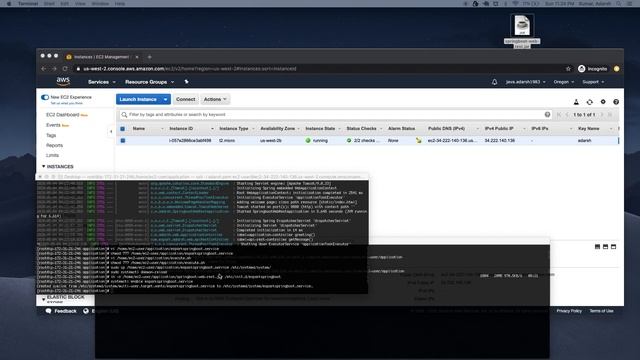Image resolution: width=640 pixels, height=360 pixels.
Task: Uncheck the i-057e instance row checkbox
Action: pyautogui.click(x=122, y=140)
